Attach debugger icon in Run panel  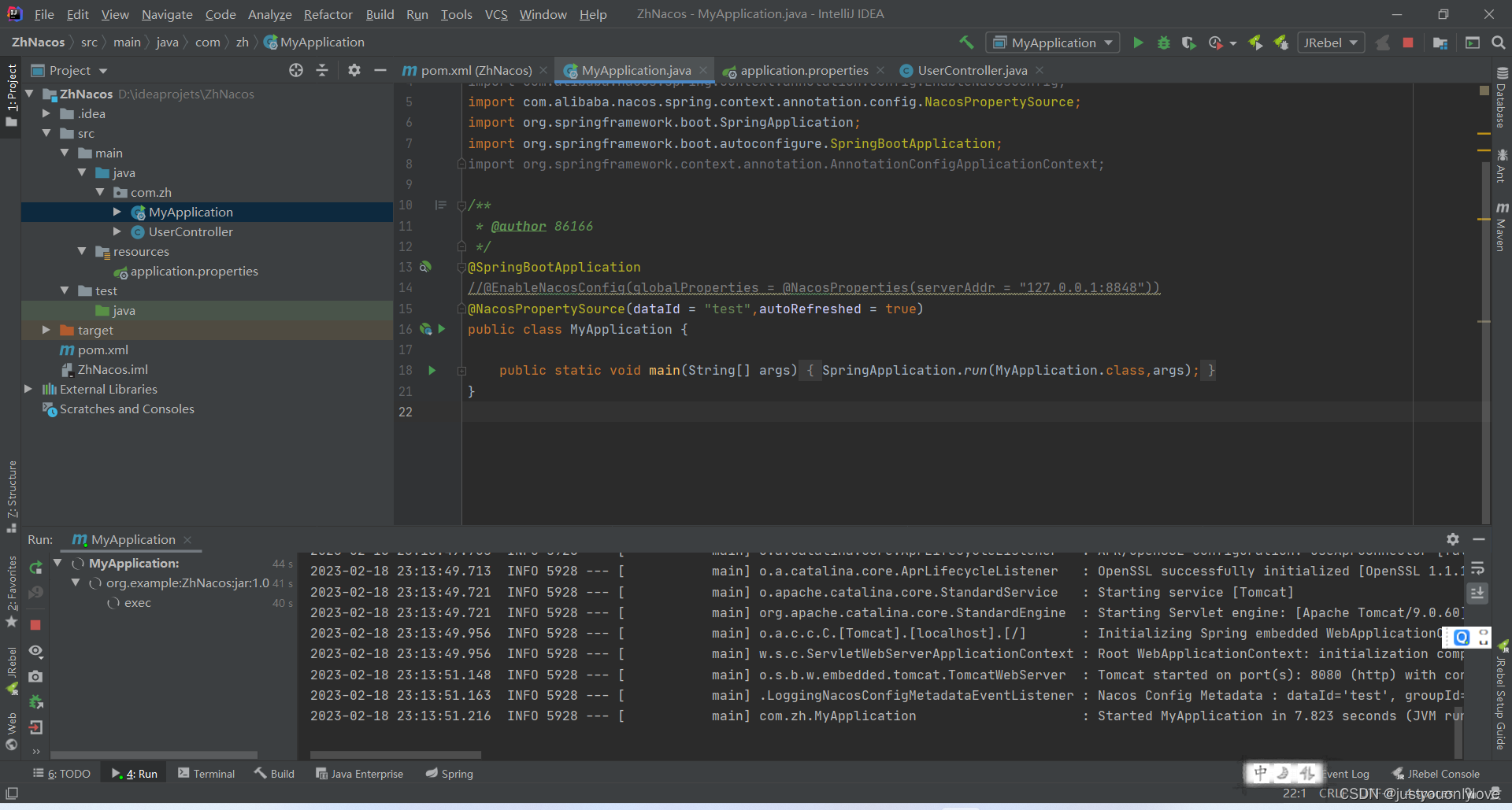(35, 701)
